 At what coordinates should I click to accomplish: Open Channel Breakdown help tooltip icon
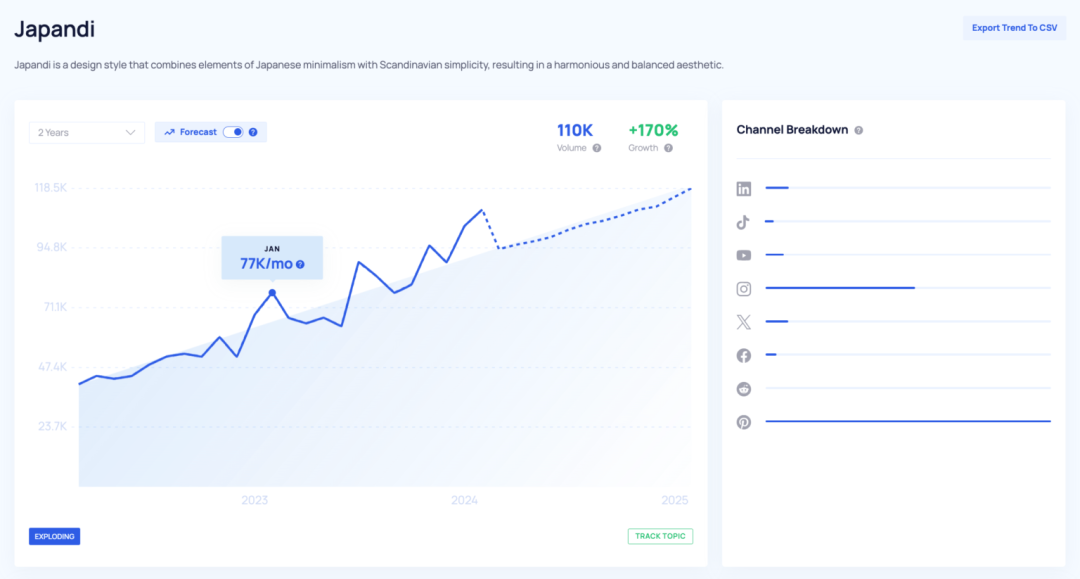coord(859,130)
